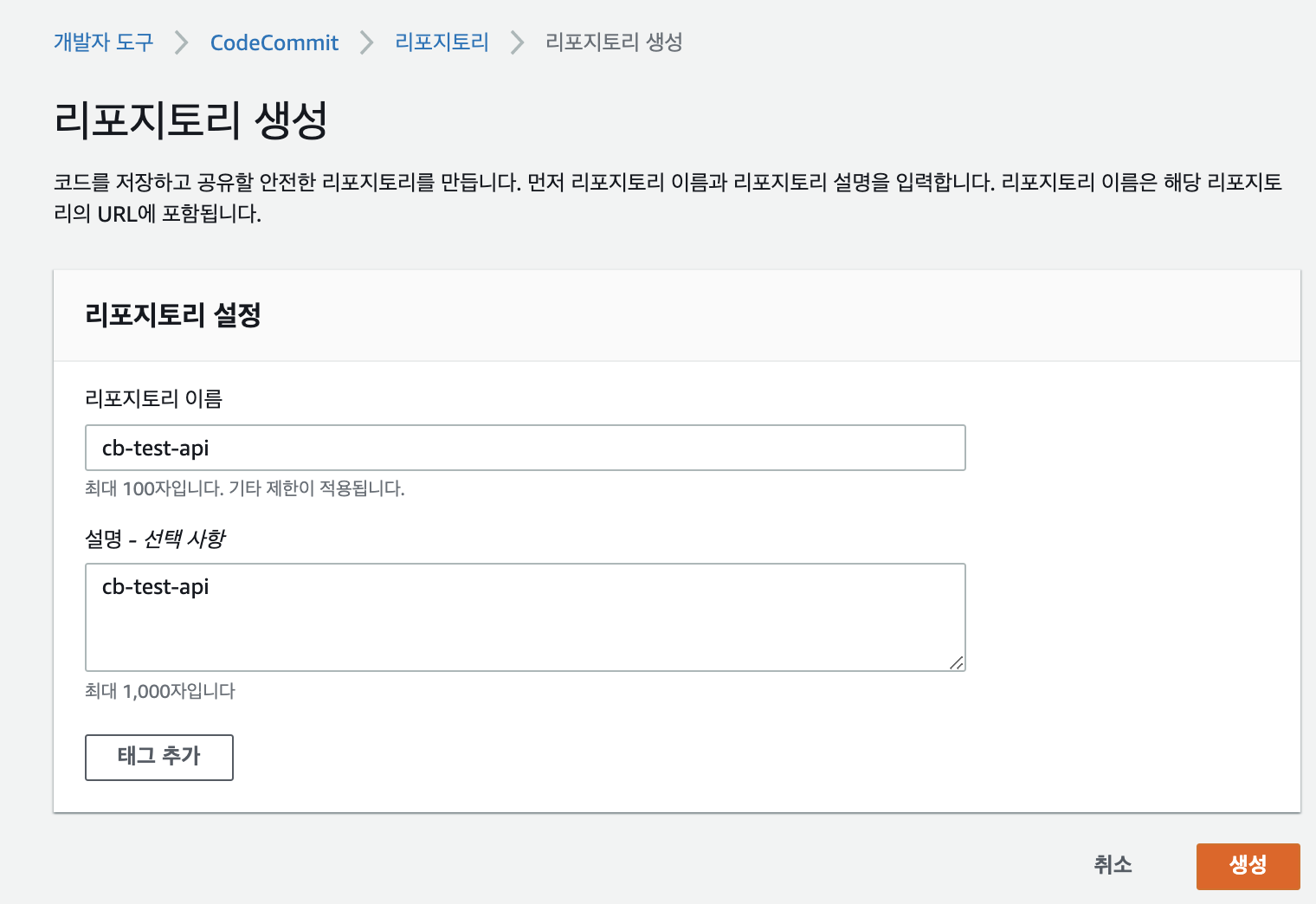Click the chevron after CodeCommit
The height and width of the screenshot is (904, 1316).
coord(366,42)
